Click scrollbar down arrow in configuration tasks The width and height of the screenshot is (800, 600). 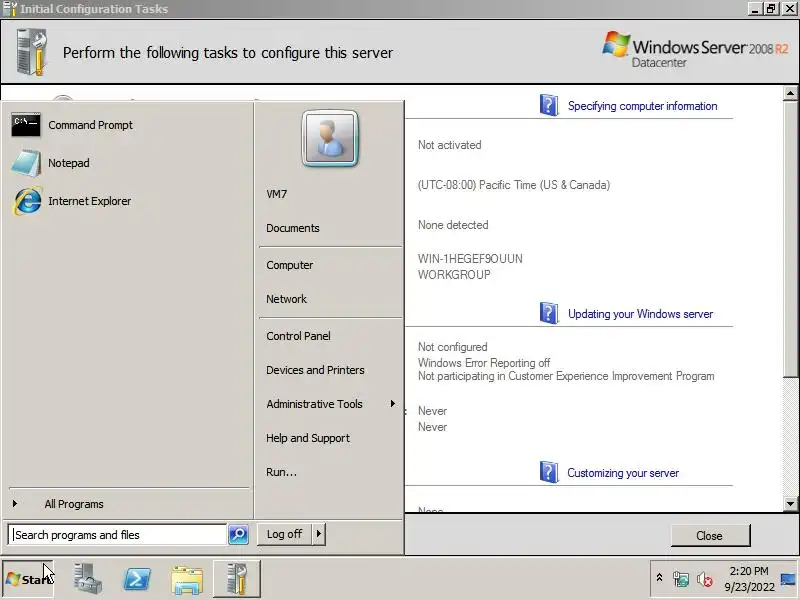790,504
